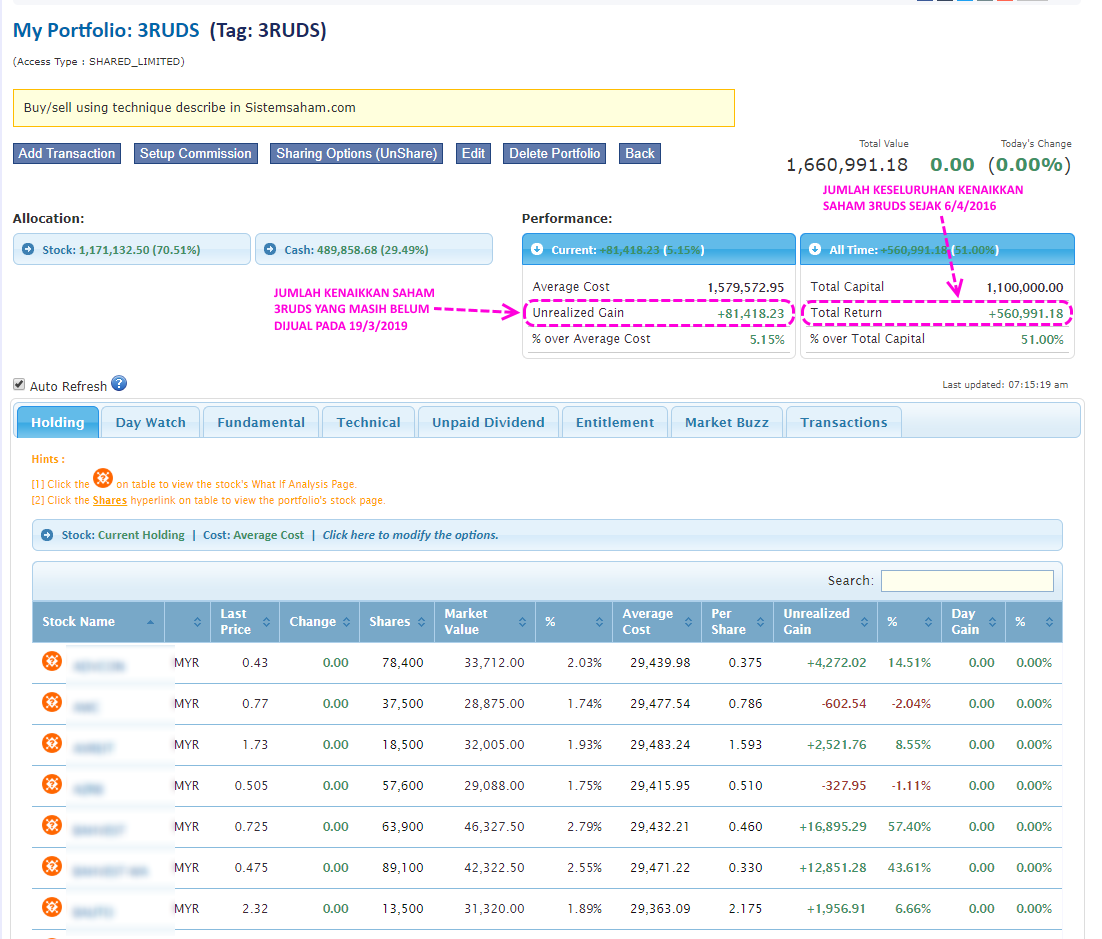Image resolution: width=1102 pixels, height=939 pixels.
Task: Sort table by Day Gain column
Action: point(973,622)
